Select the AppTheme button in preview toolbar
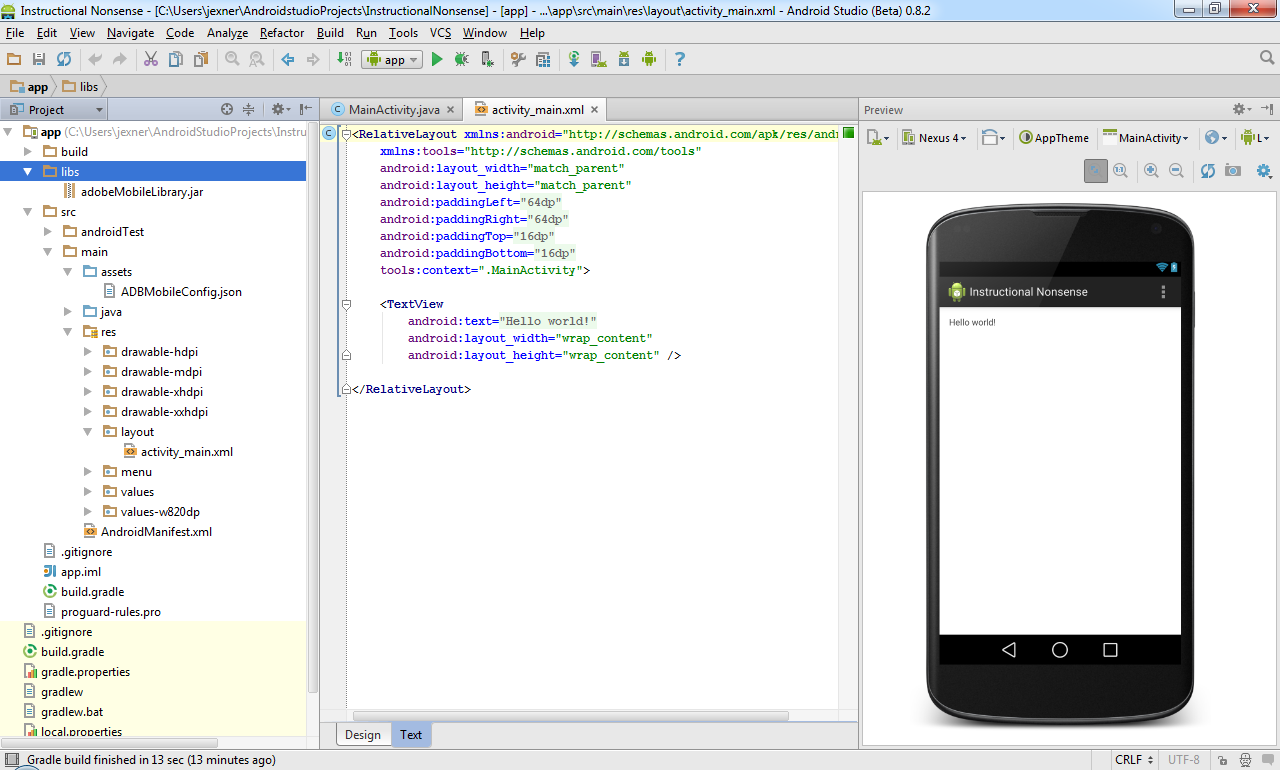The width and height of the screenshot is (1280, 770). (x=1054, y=138)
